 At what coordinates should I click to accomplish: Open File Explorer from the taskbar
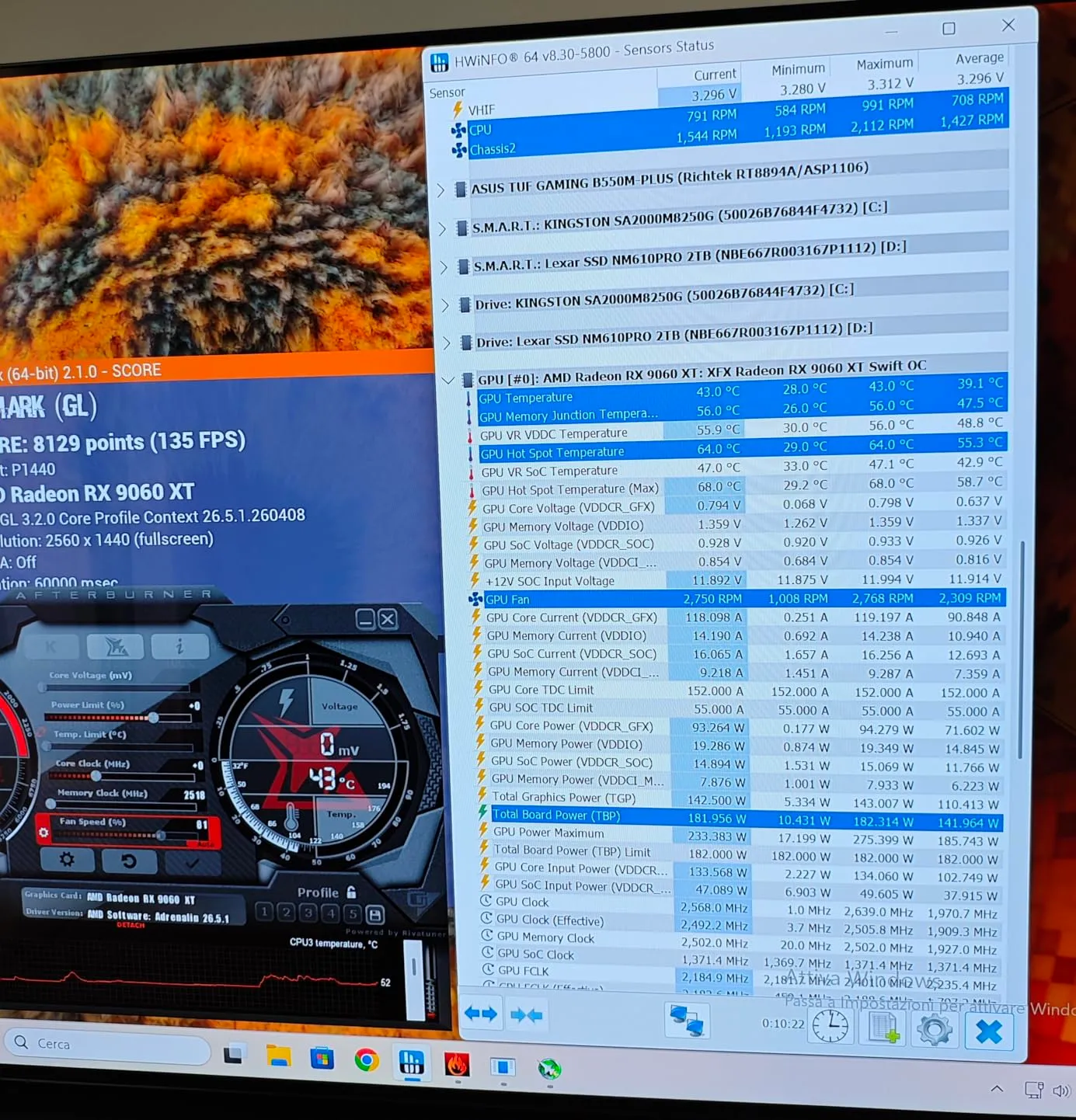click(278, 1056)
